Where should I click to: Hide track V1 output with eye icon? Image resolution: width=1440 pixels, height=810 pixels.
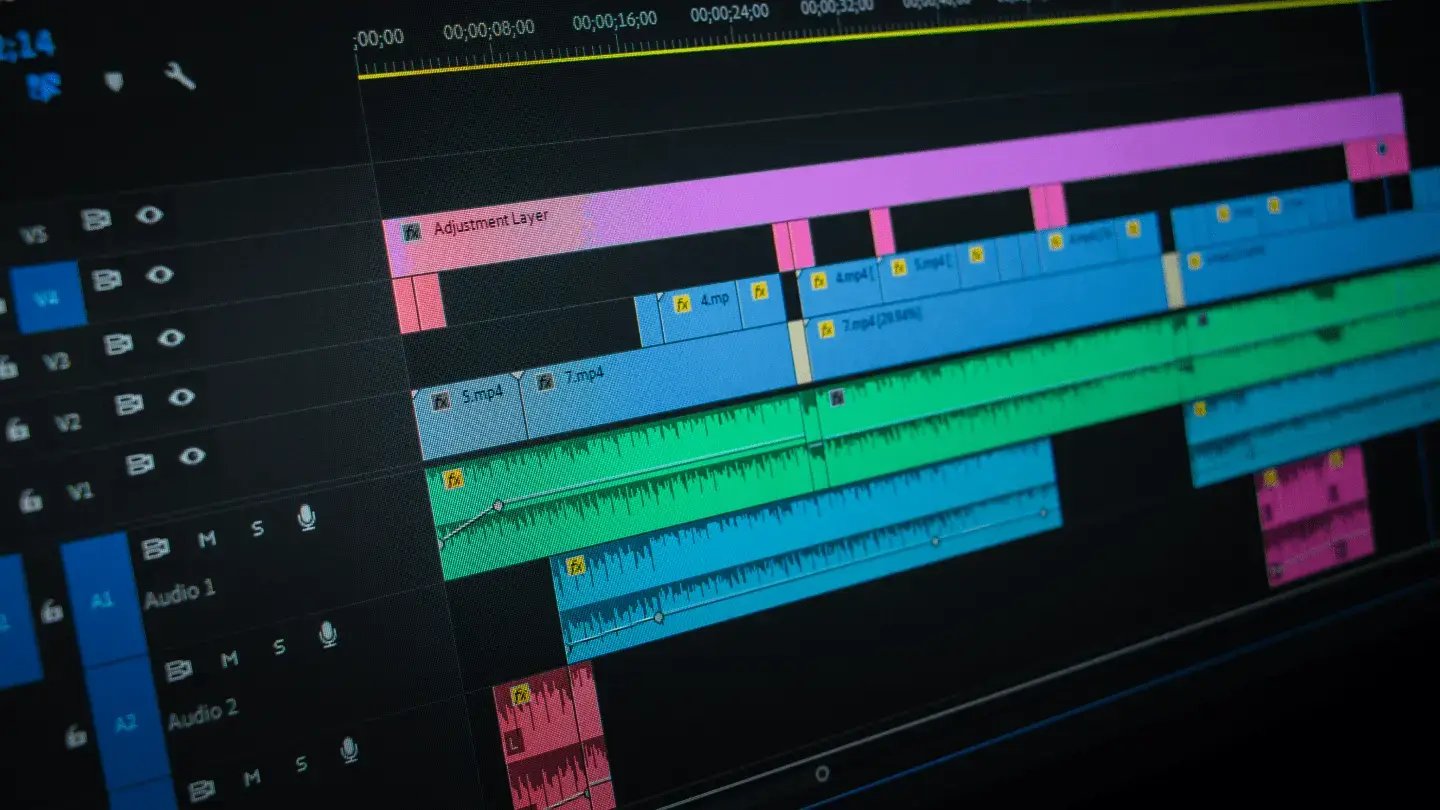tap(191, 457)
